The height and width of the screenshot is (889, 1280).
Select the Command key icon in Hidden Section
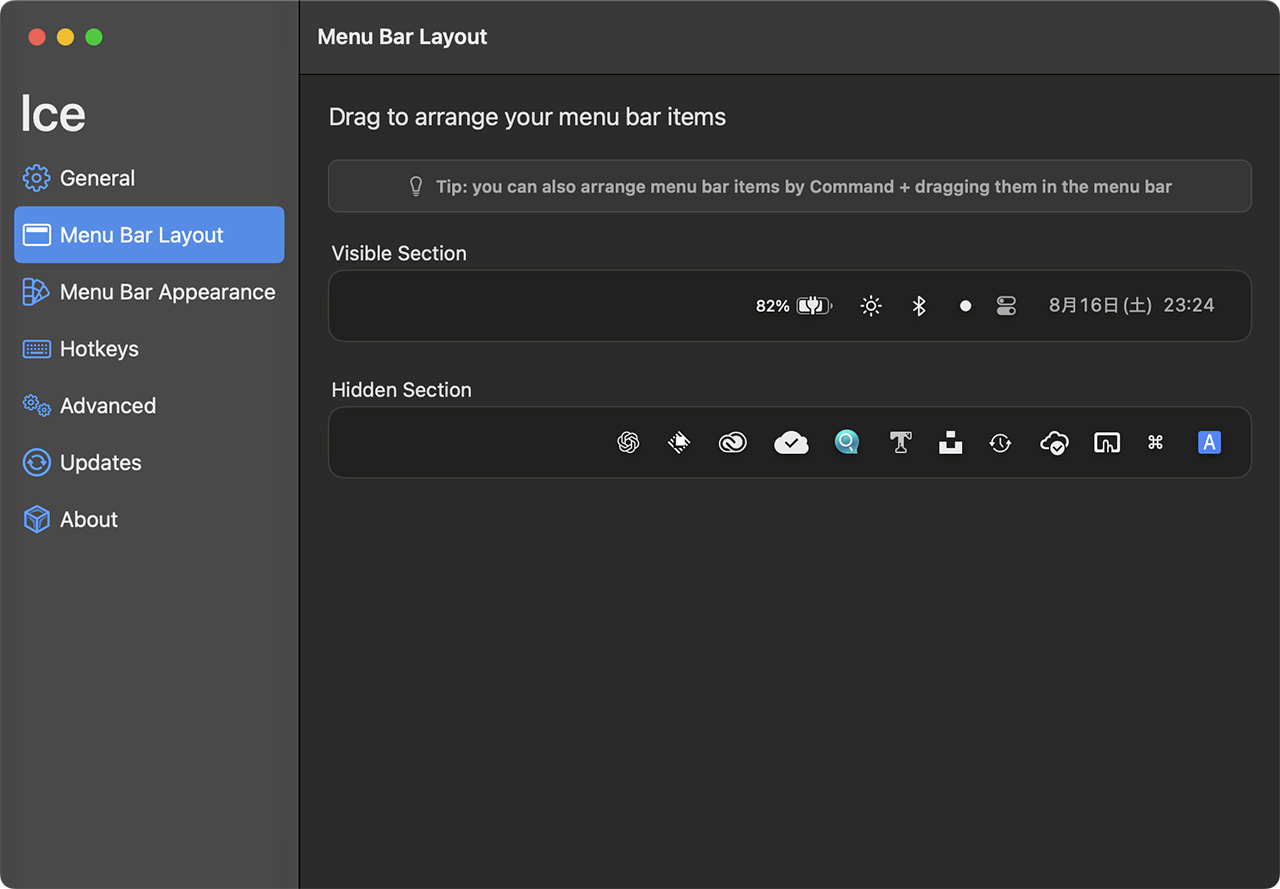1155,442
